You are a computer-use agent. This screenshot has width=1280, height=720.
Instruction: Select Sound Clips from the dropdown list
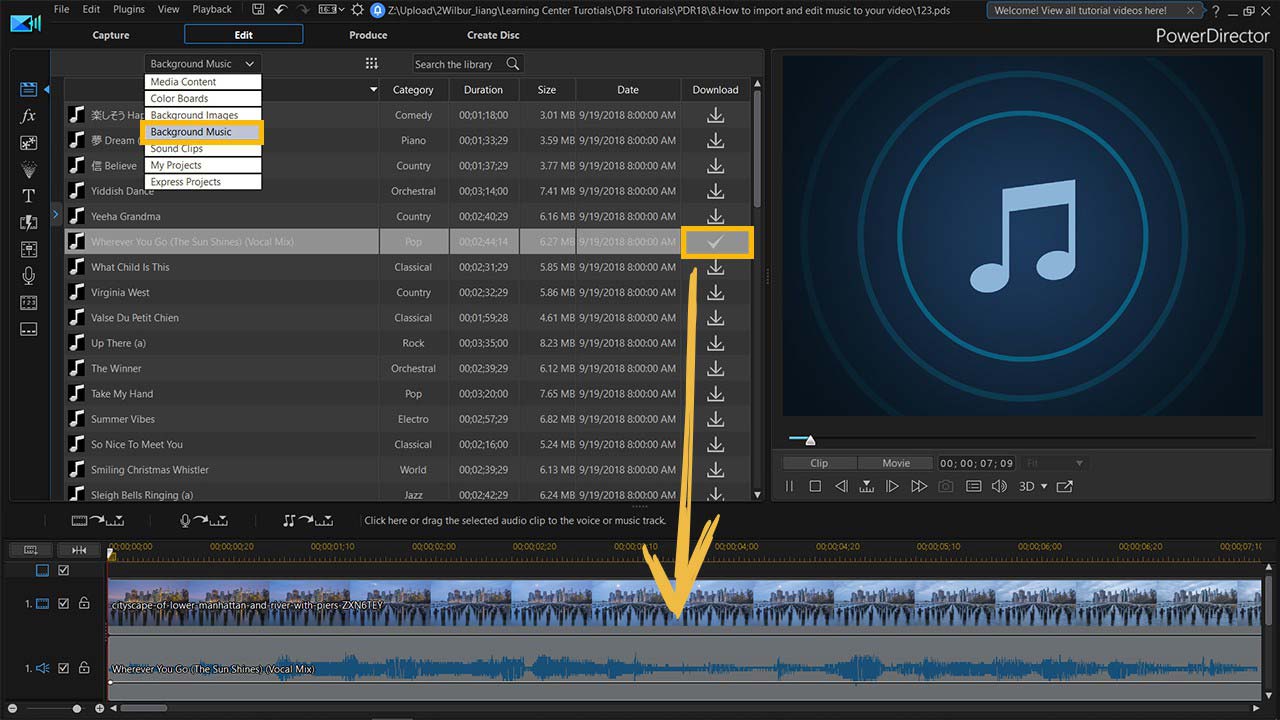tap(177, 148)
